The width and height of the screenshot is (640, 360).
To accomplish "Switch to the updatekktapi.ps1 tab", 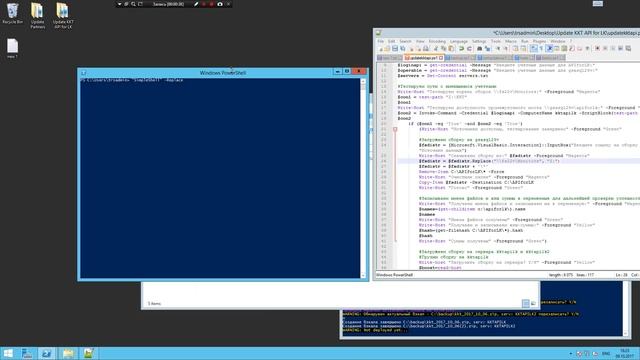I will click(x=423, y=58).
